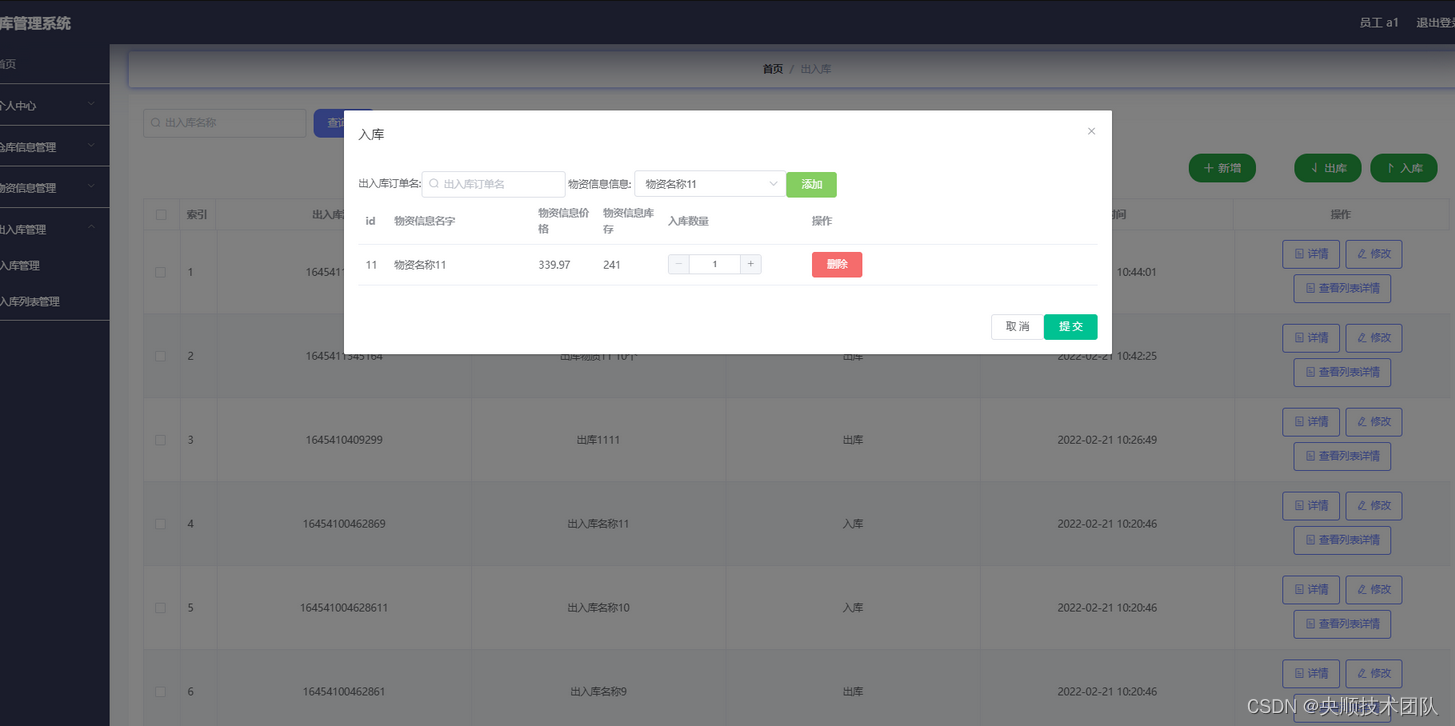The width and height of the screenshot is (1455, 726).
Task: Toggle the select-all checkbox in table header
Action: pyautogui.click(x=161, y=214)
